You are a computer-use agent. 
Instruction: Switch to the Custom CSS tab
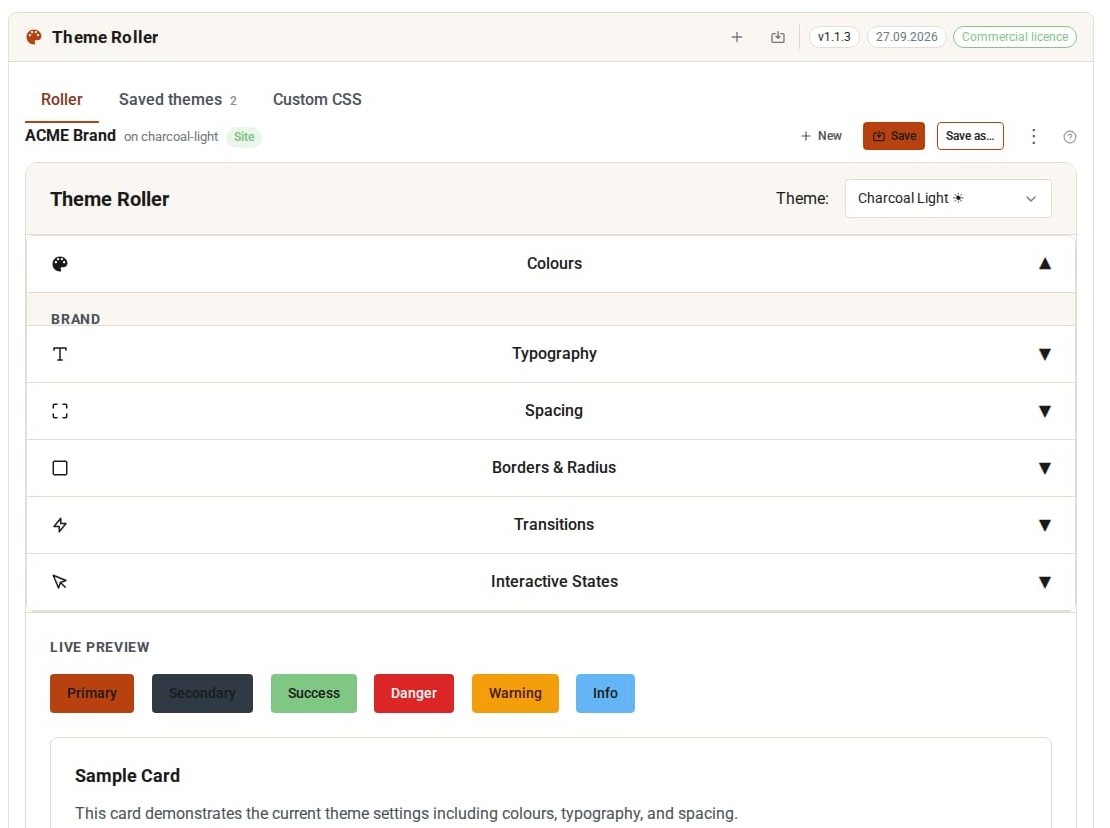click(317, 100)
